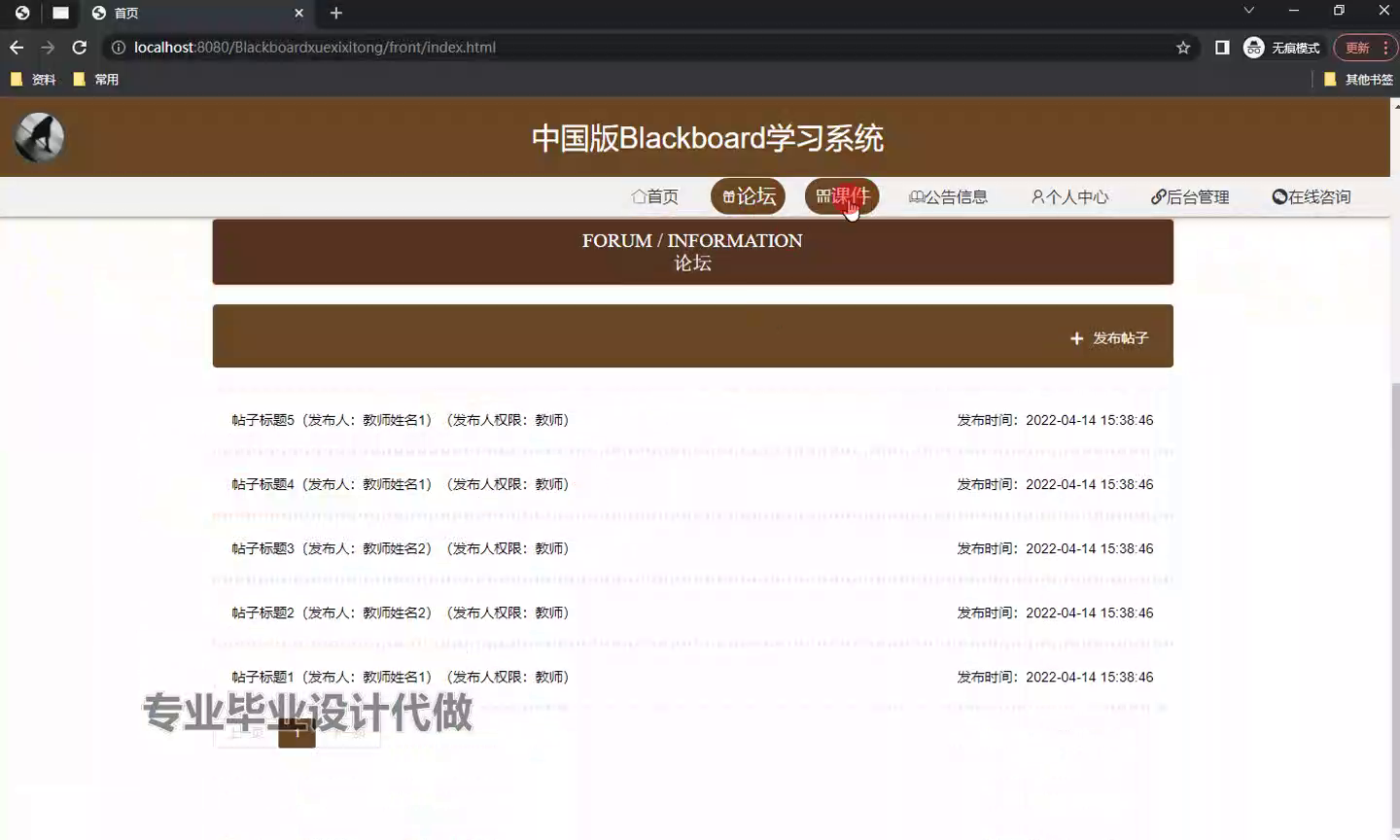
Task: Open the 论坛 navigation item
Action: click(x=748, y=196)
